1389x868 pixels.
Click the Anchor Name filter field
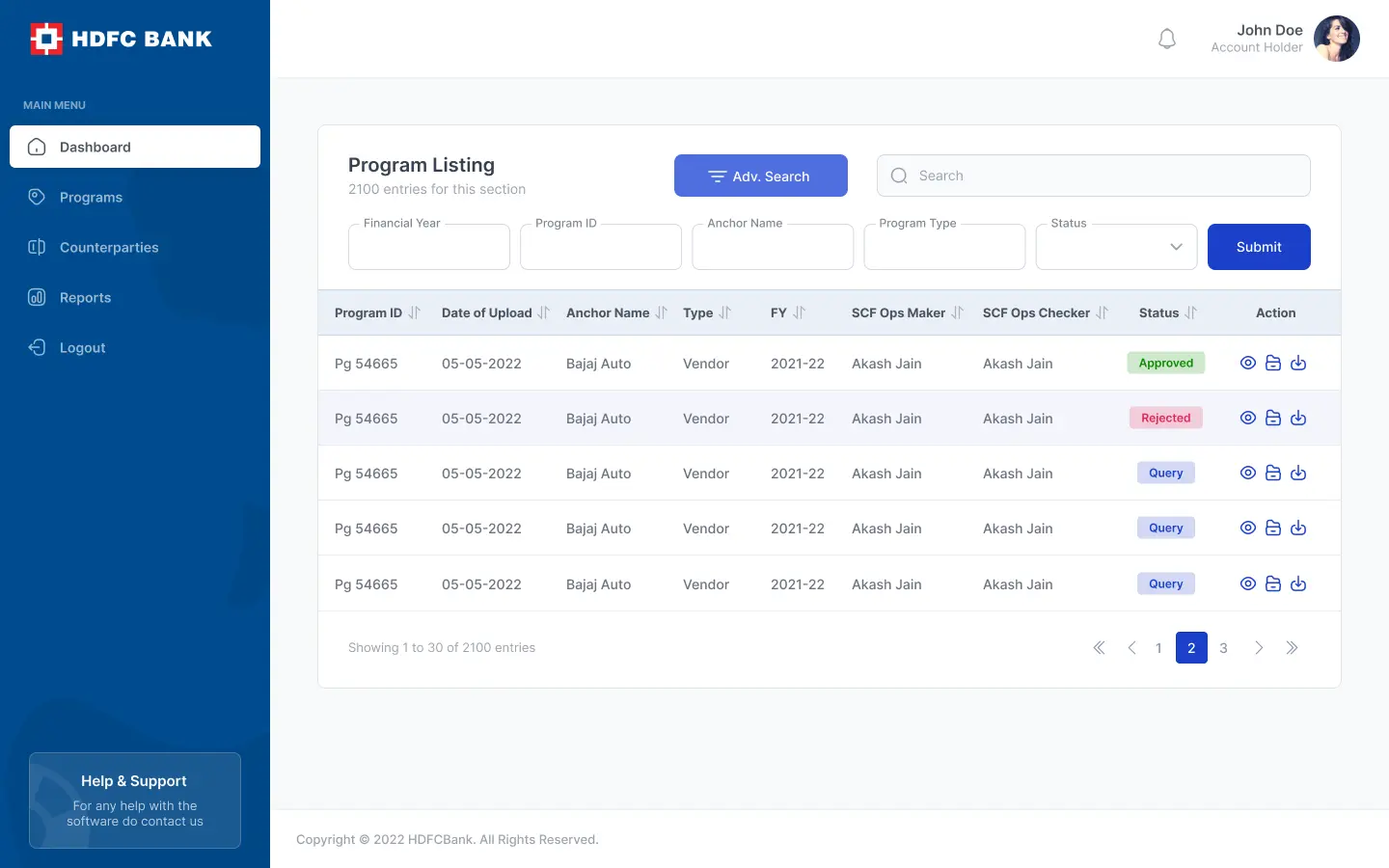pyautogui.click(x=773, y=247)
